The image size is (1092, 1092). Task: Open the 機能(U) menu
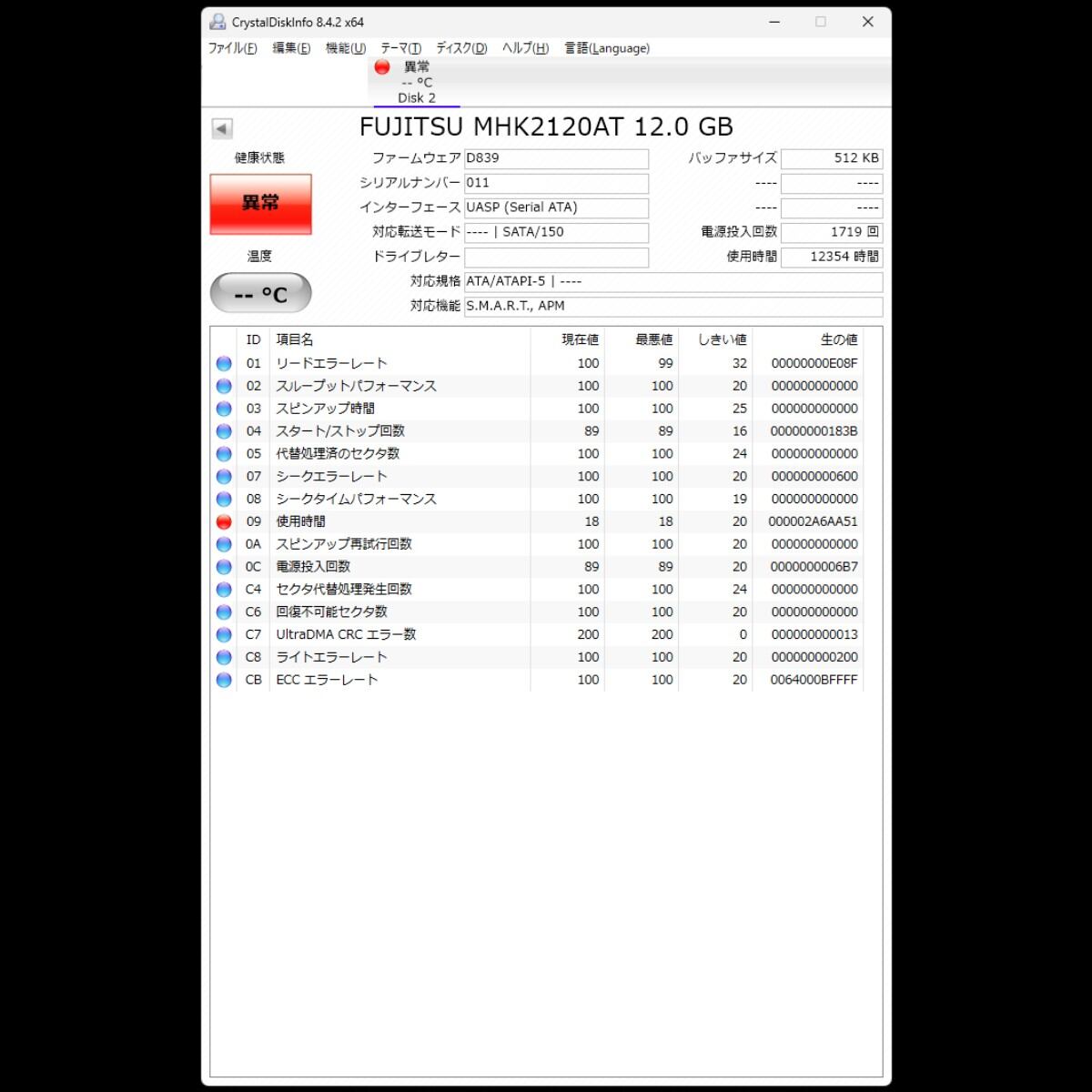[346, 48]
